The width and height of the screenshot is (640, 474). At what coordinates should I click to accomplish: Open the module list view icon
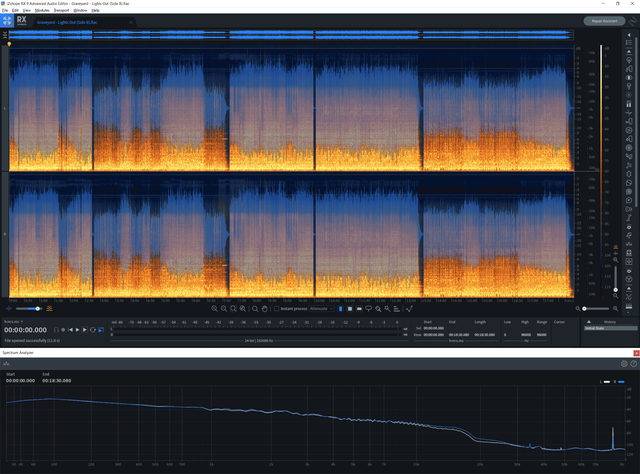coord(629,42)
